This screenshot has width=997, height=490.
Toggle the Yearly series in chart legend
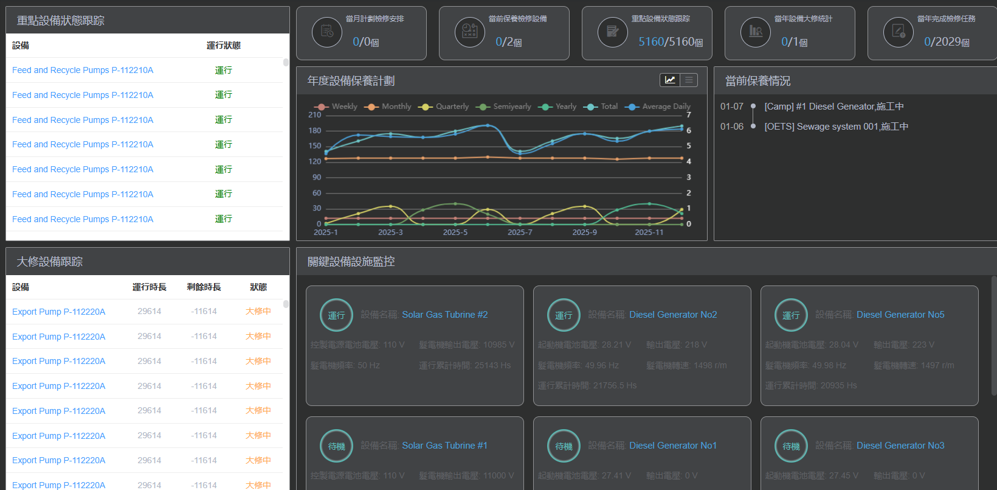pyautogui.click(x=557, y=107)
